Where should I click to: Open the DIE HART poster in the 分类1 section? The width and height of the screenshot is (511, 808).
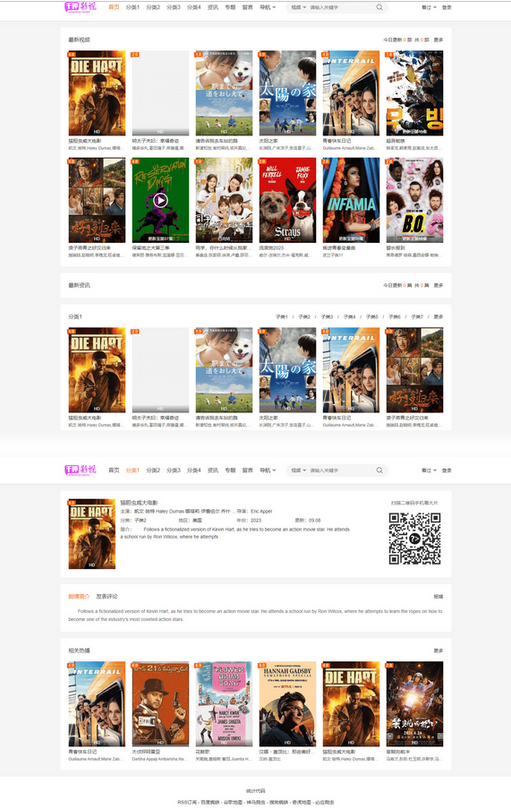click(x=97, y=370)
